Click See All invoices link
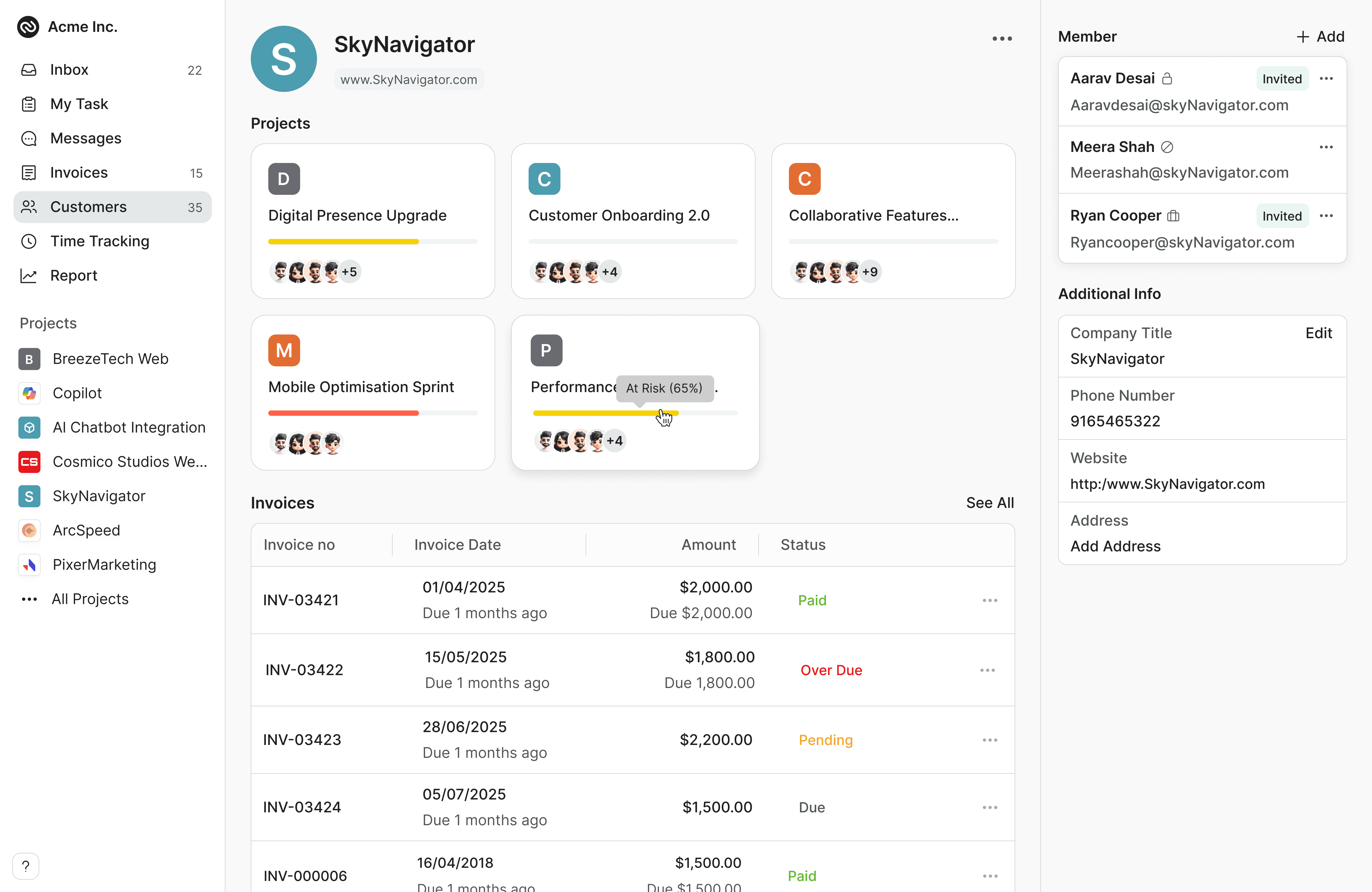The height and width of the screenshot is (892, 1372). tap(990, 503)
